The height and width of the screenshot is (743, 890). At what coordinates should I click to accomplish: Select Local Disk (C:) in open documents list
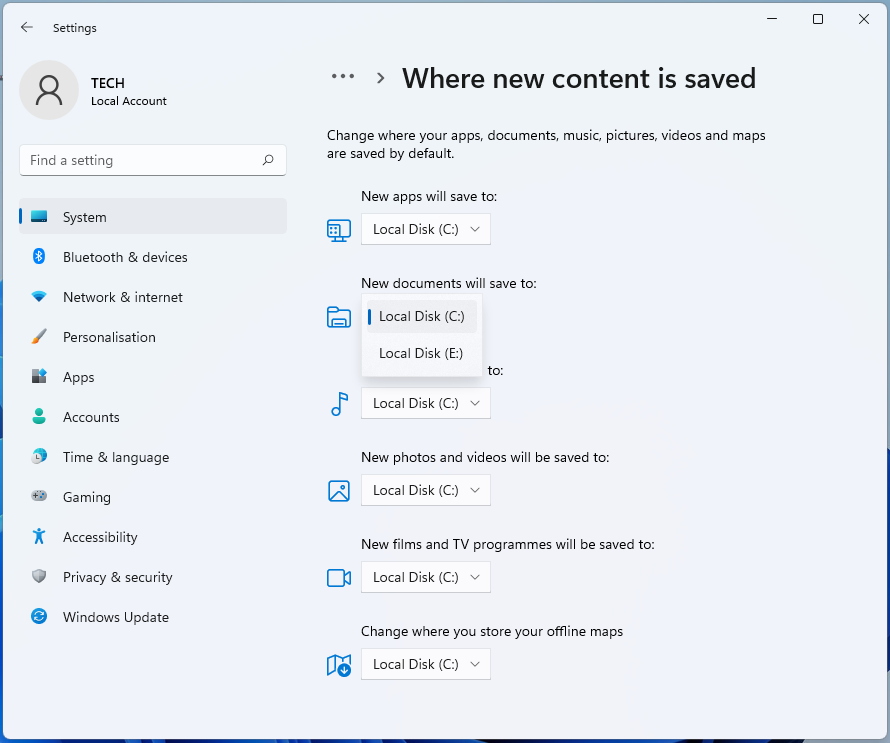[422, 316]
